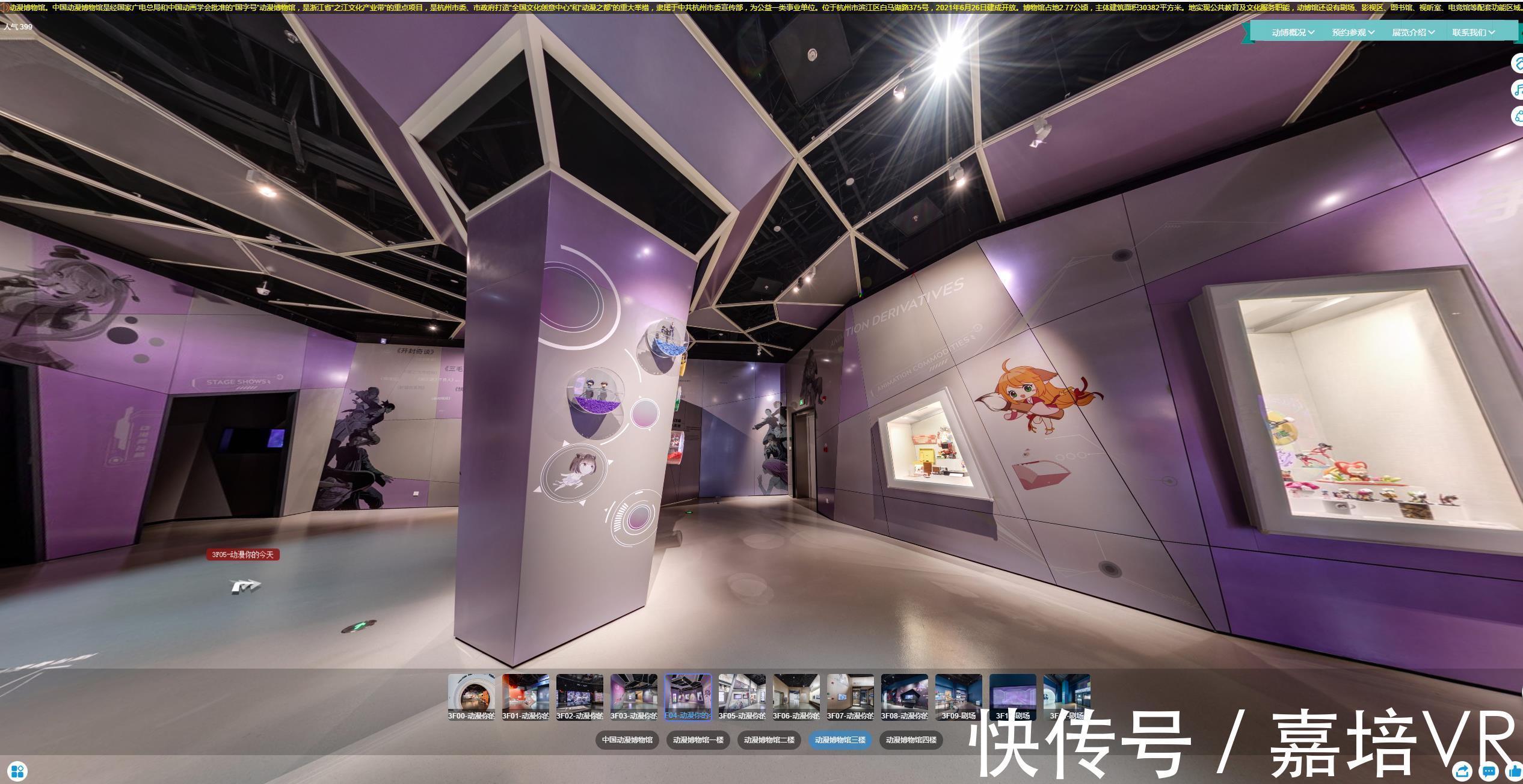Click the share arrow icon at bottom-right

[1462, 771]
